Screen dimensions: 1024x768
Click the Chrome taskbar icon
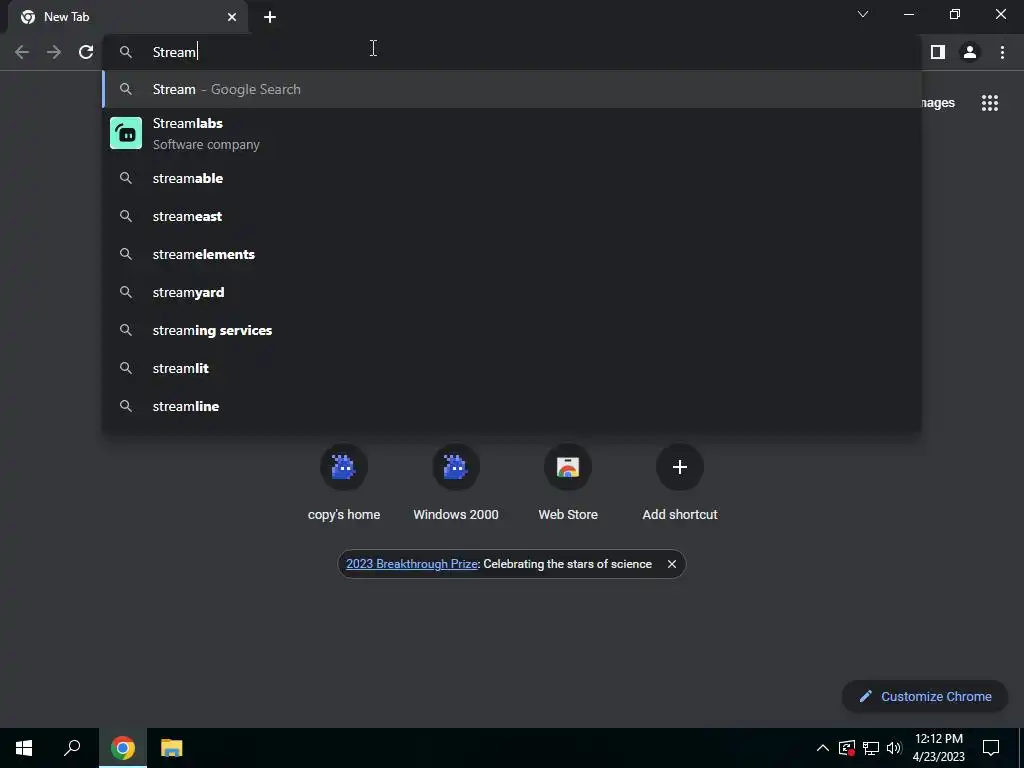123,748
